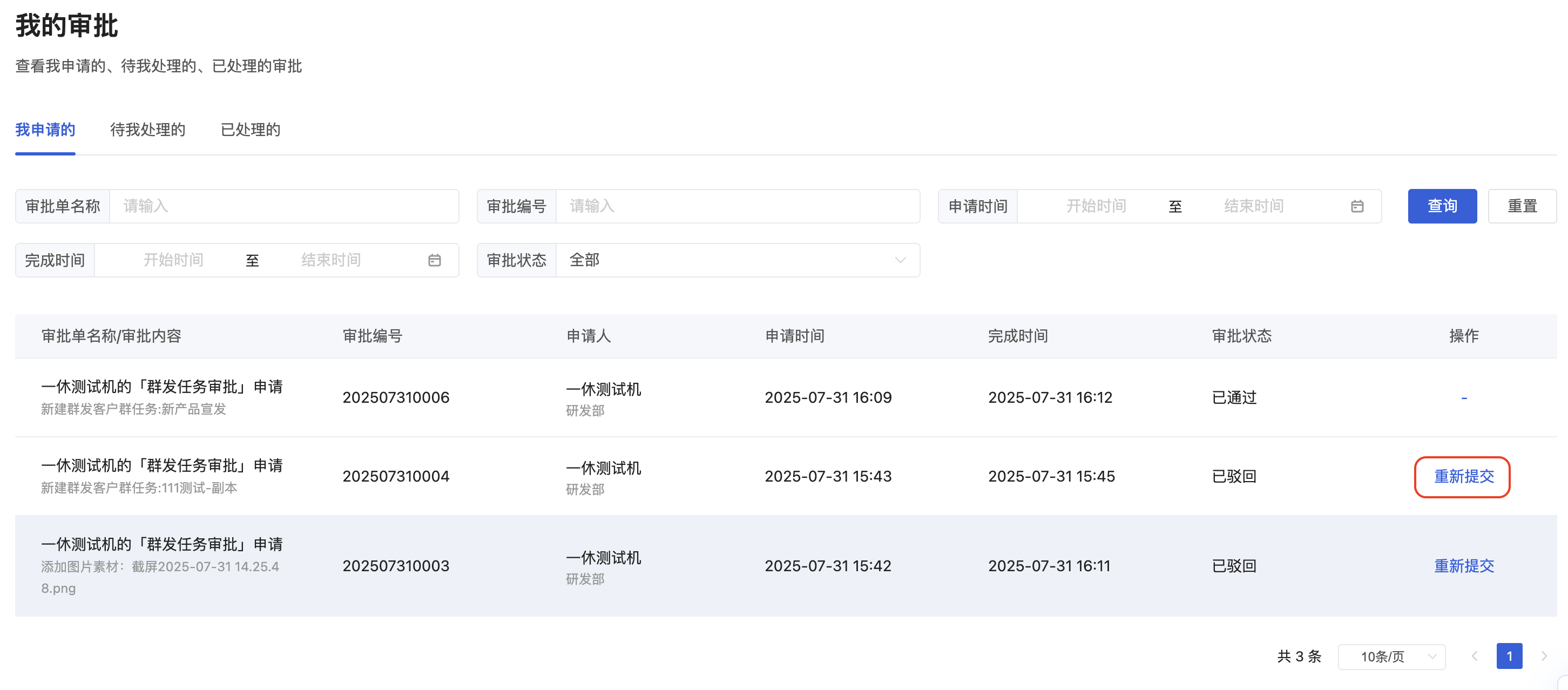Switch to the 已处理的 tab
The image size is (1568, 690).
[x=250, y=130]
